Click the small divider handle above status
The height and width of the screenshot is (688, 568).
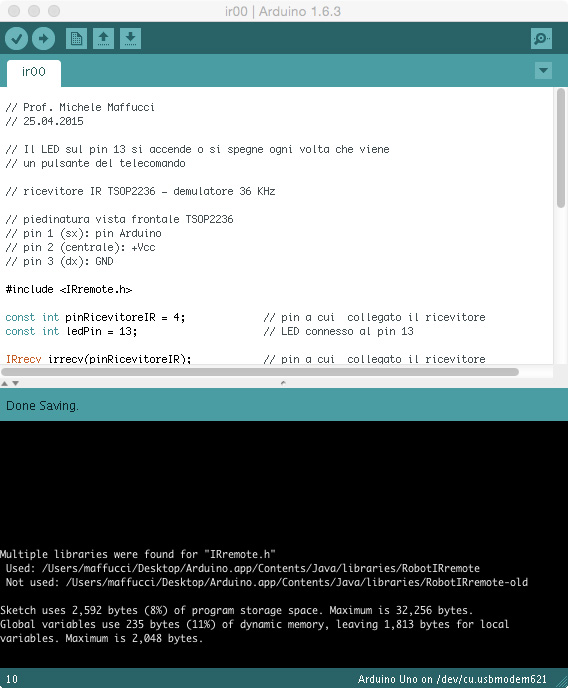click(283, 383)
